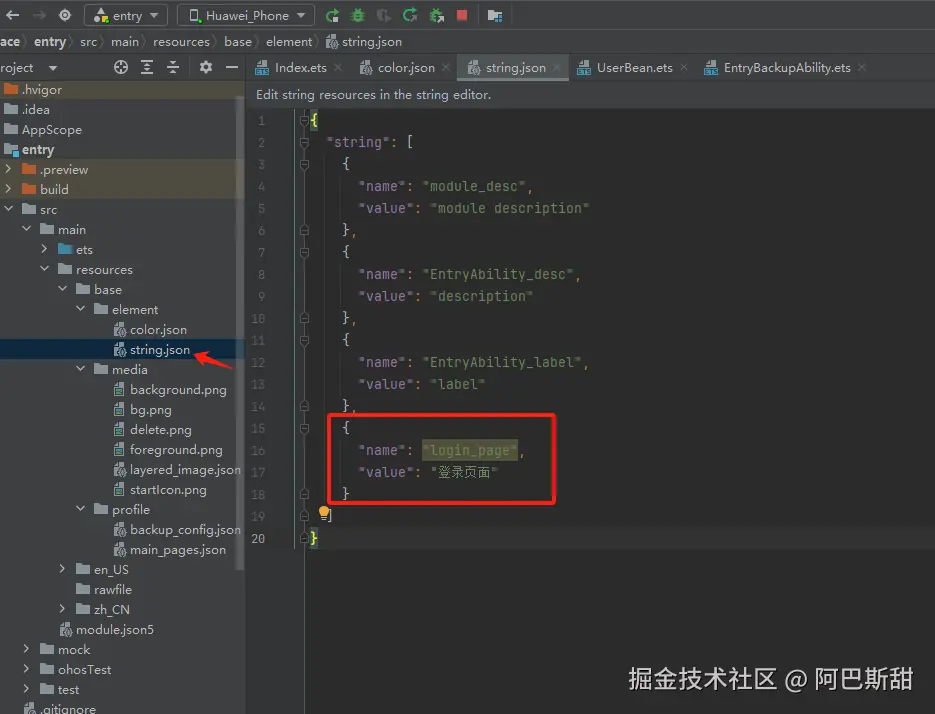The height and width of the screenshot is (714, 935).
Task: Stop the running app with red square
Action: (x=462, y=16)
